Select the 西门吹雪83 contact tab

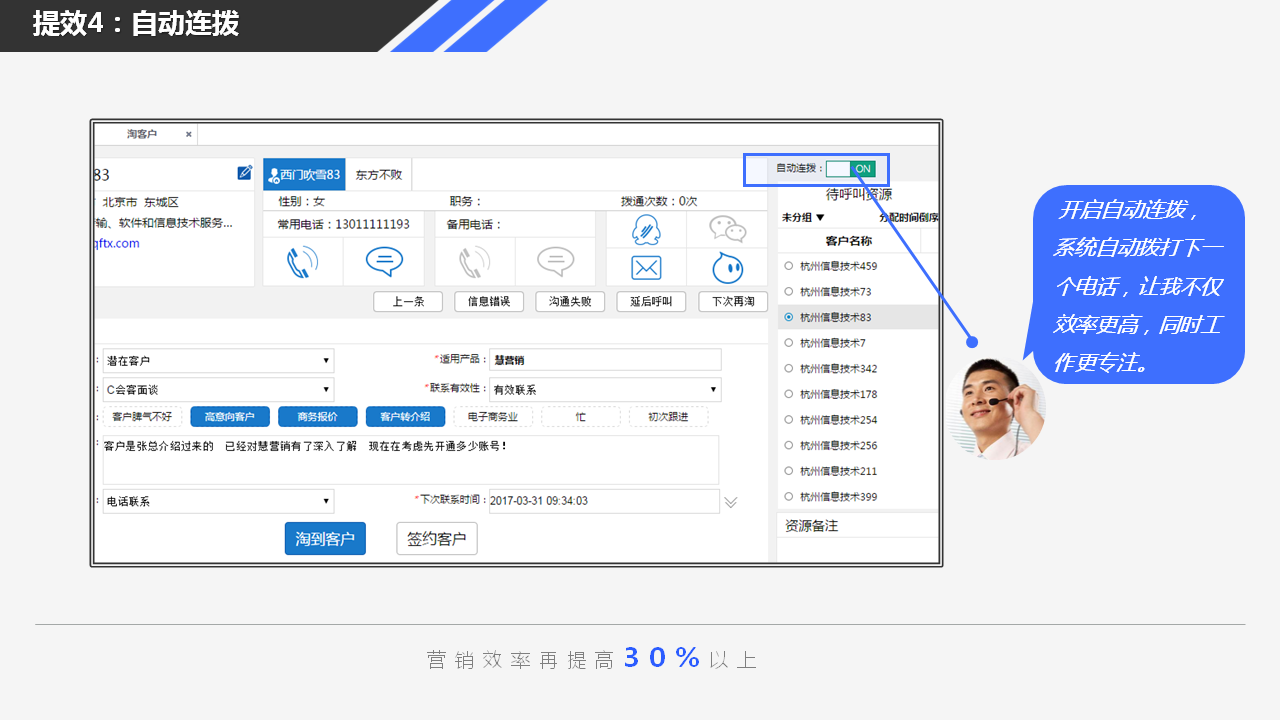coord(304,175)
